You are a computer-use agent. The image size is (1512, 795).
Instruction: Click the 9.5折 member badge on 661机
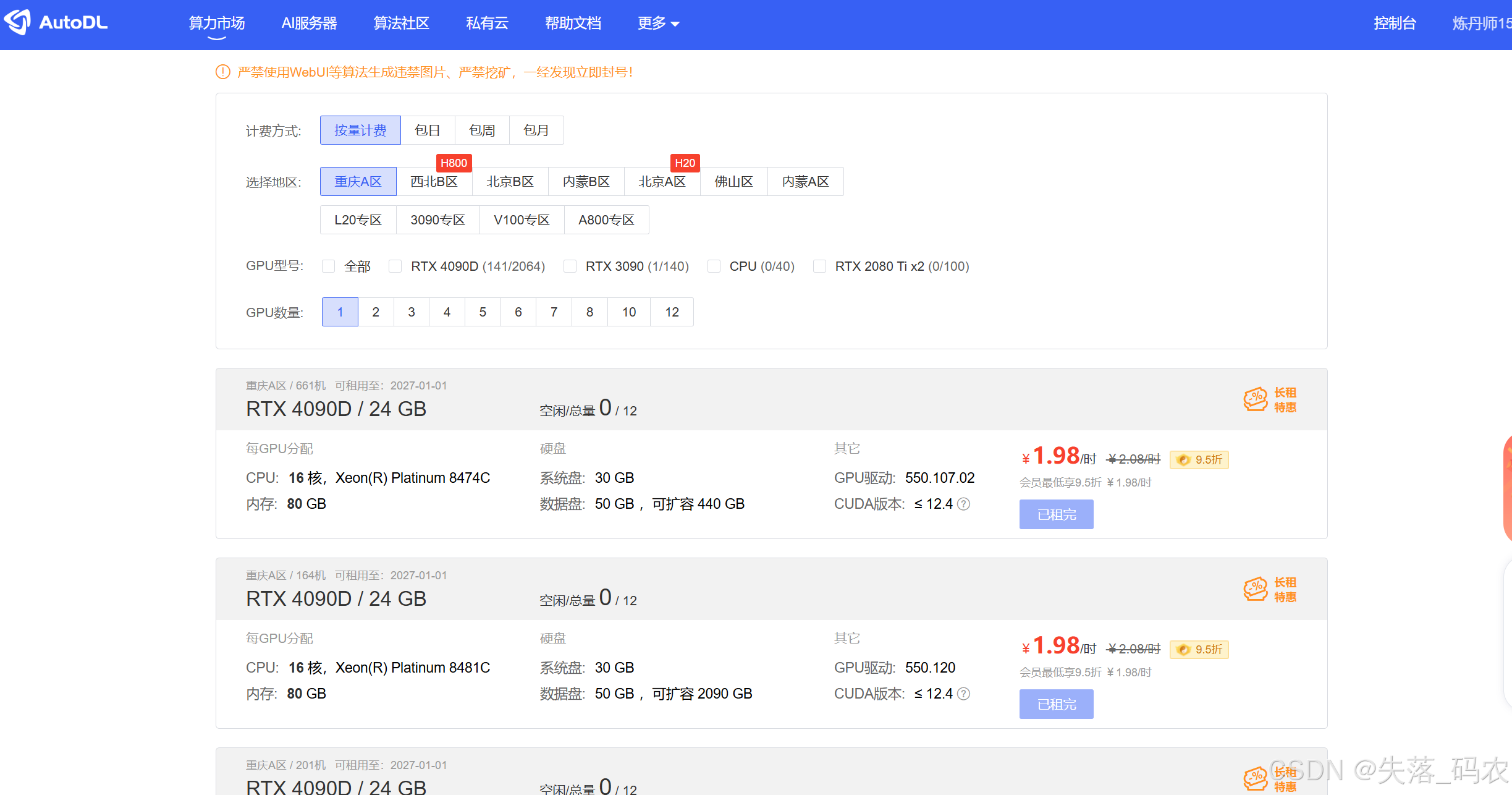[1199, 459]
